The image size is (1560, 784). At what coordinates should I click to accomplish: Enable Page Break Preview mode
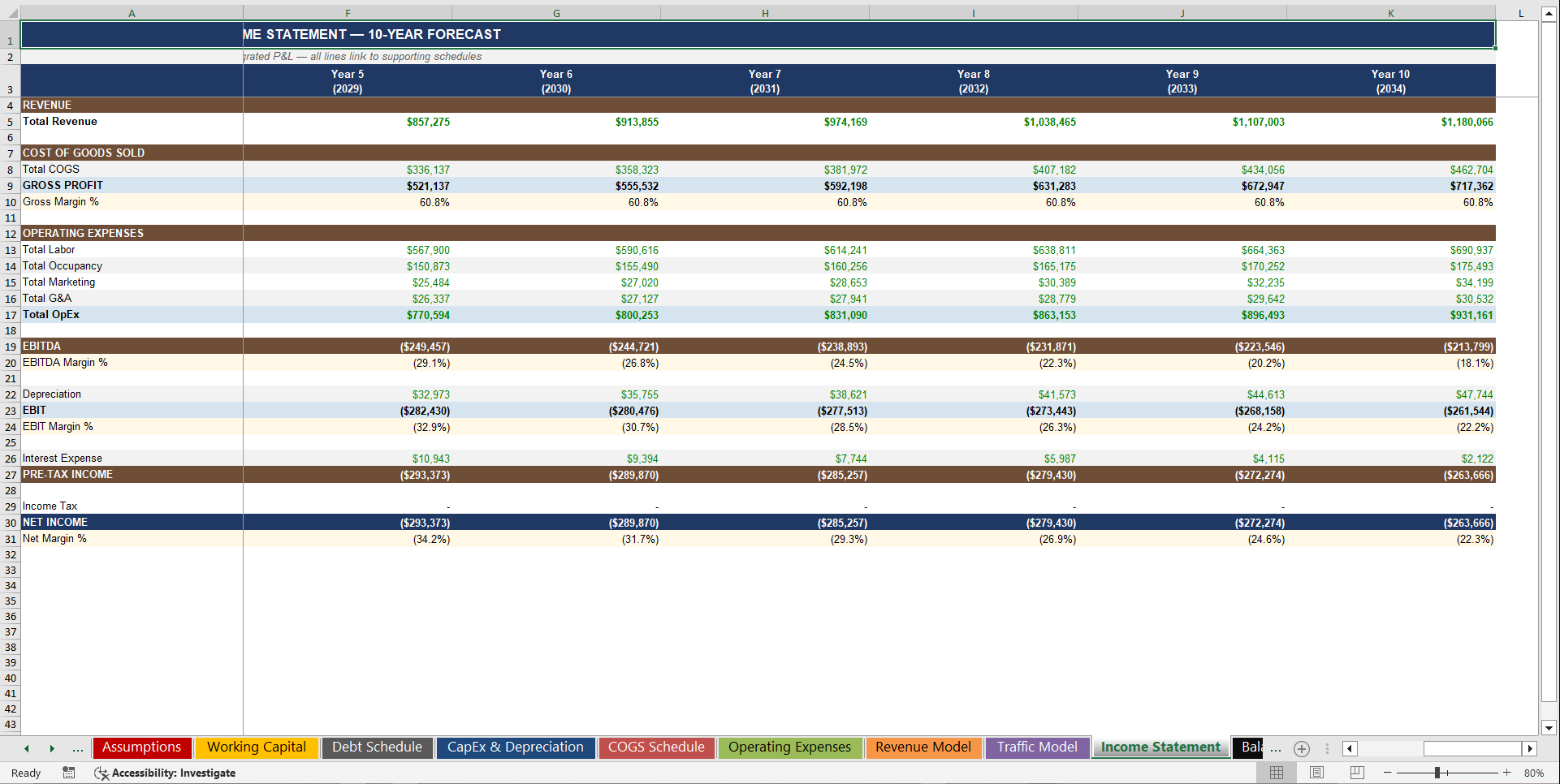click(1355, 773)
